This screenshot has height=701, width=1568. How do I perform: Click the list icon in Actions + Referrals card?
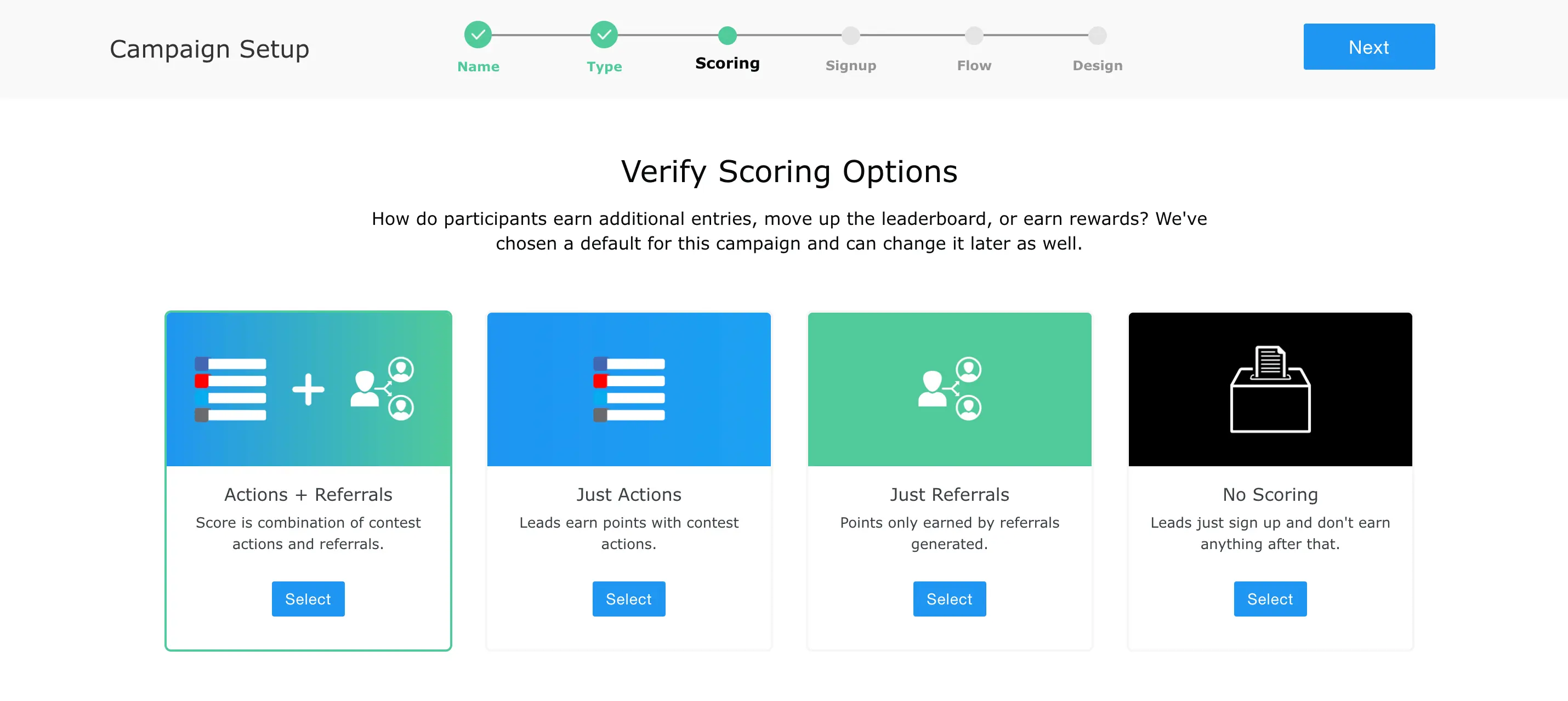pyautogui.click(x=230, y=389)
